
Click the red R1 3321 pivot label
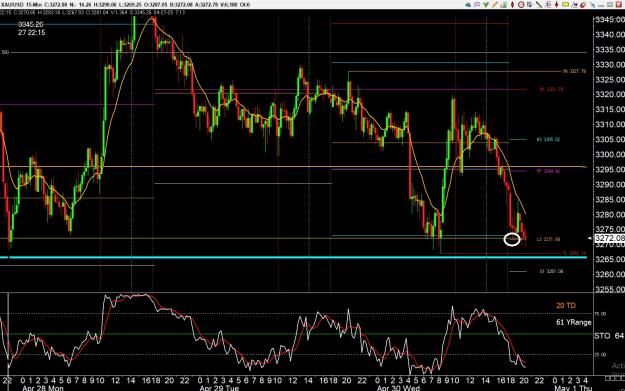click(551, 89)
